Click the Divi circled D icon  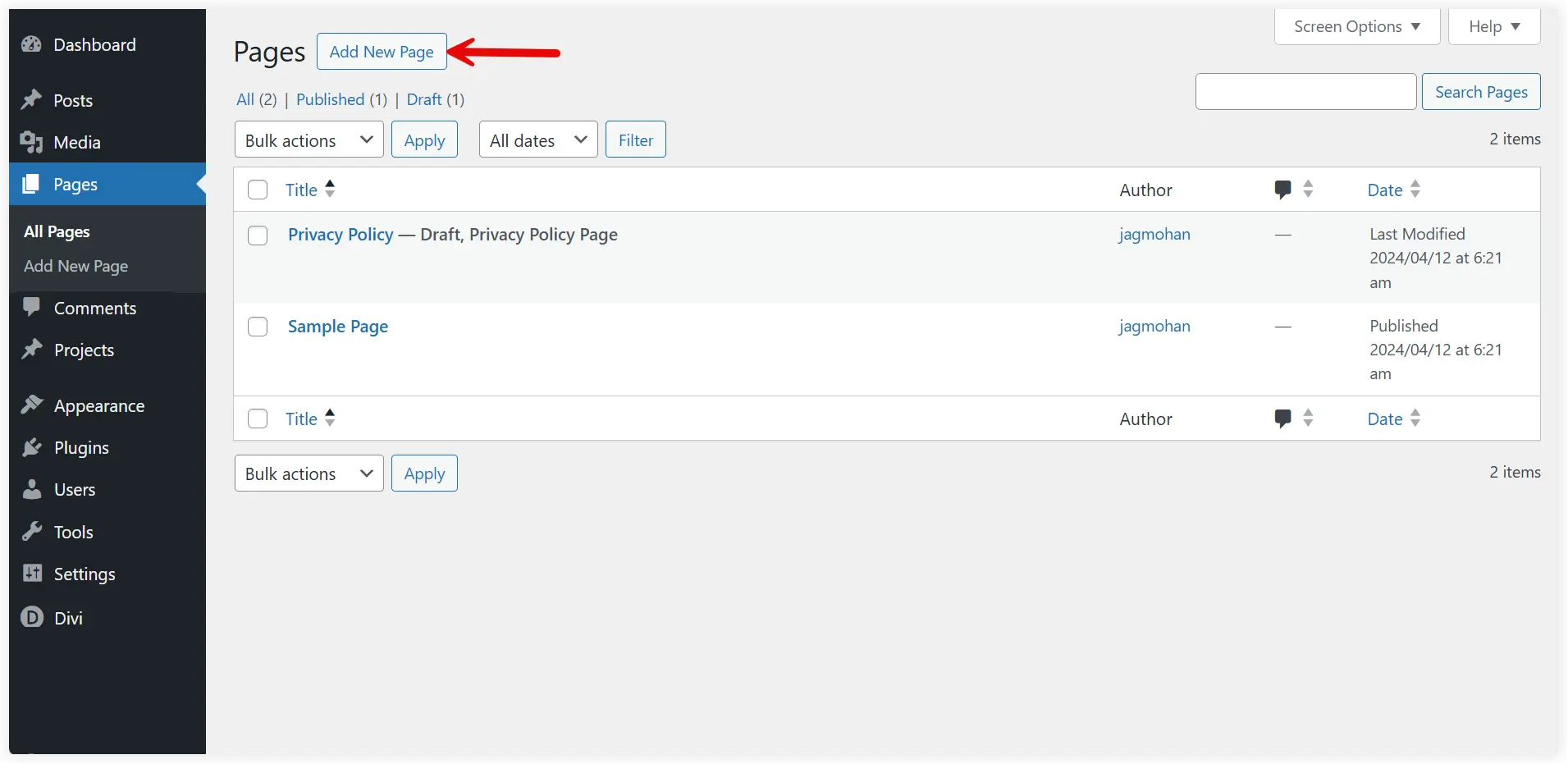click(31, 617)
